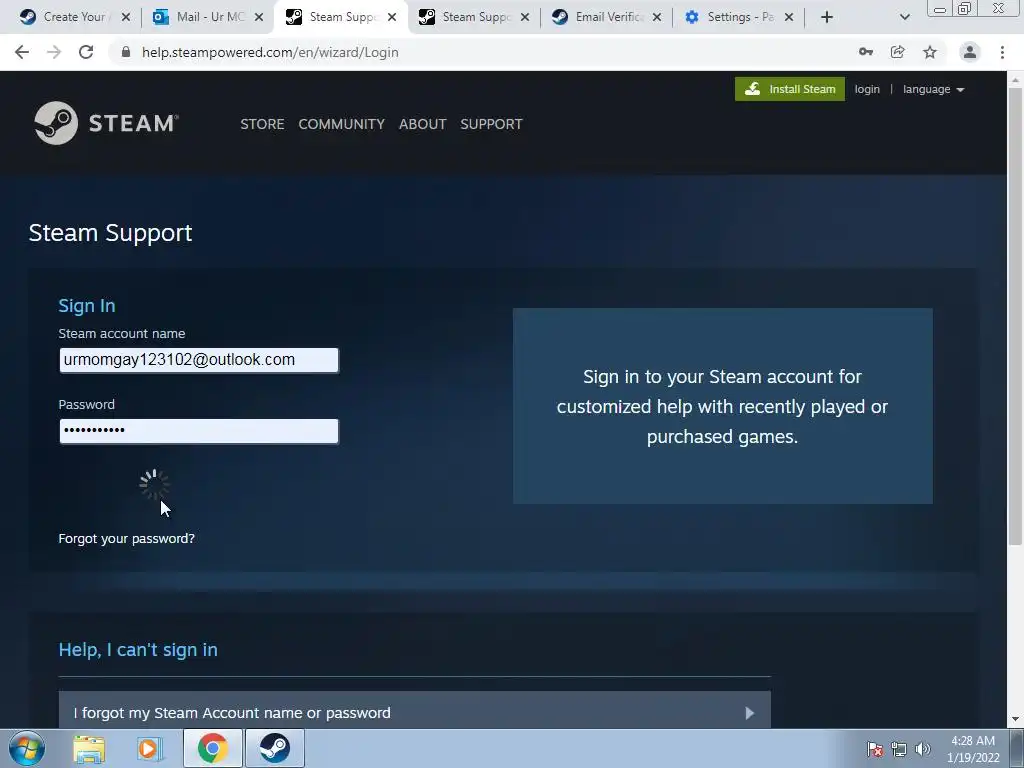Open the language dropdown

pyautogui.click(x=933, y=89)
